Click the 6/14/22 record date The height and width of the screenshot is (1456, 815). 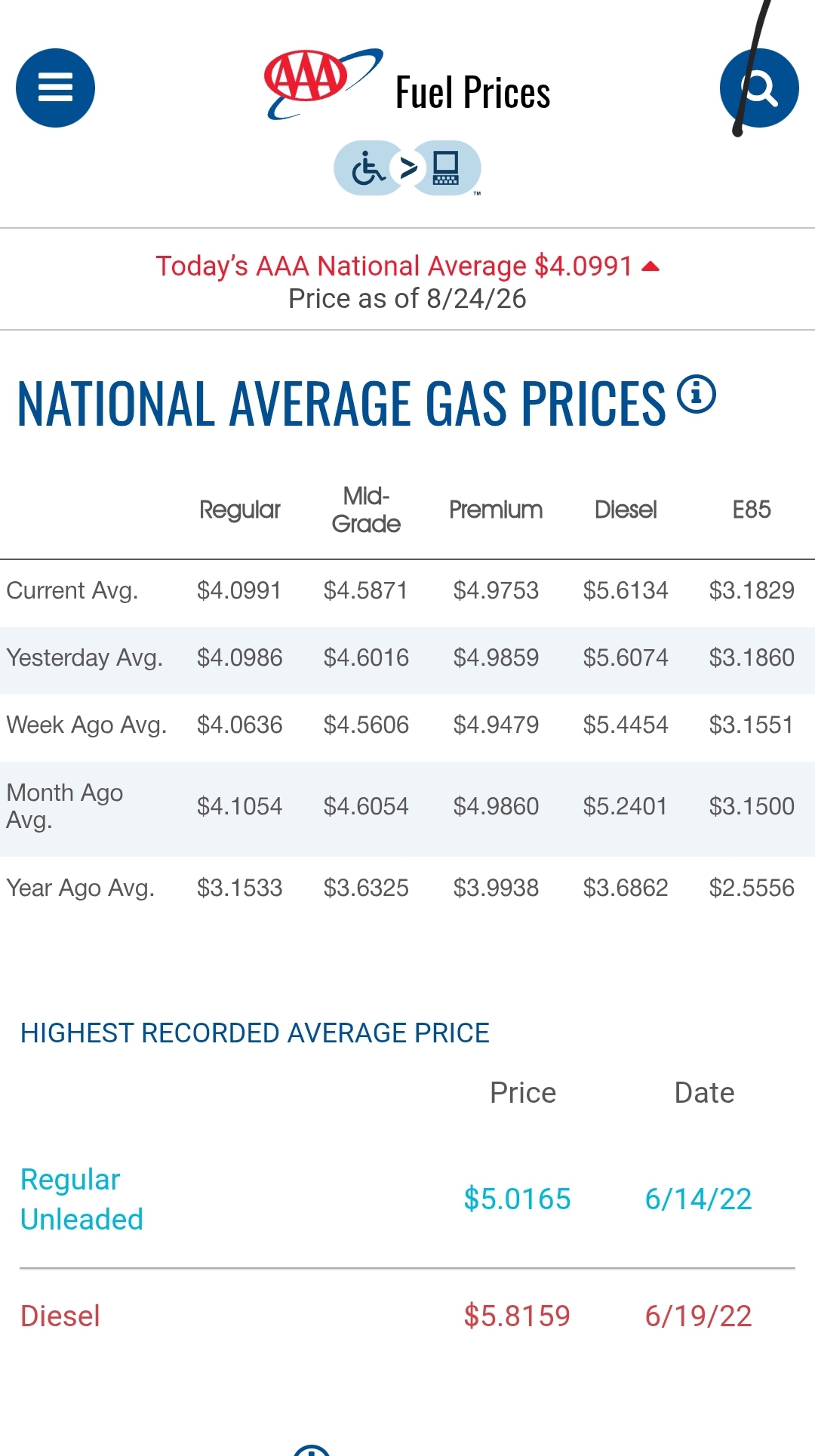pos(698,1199)
